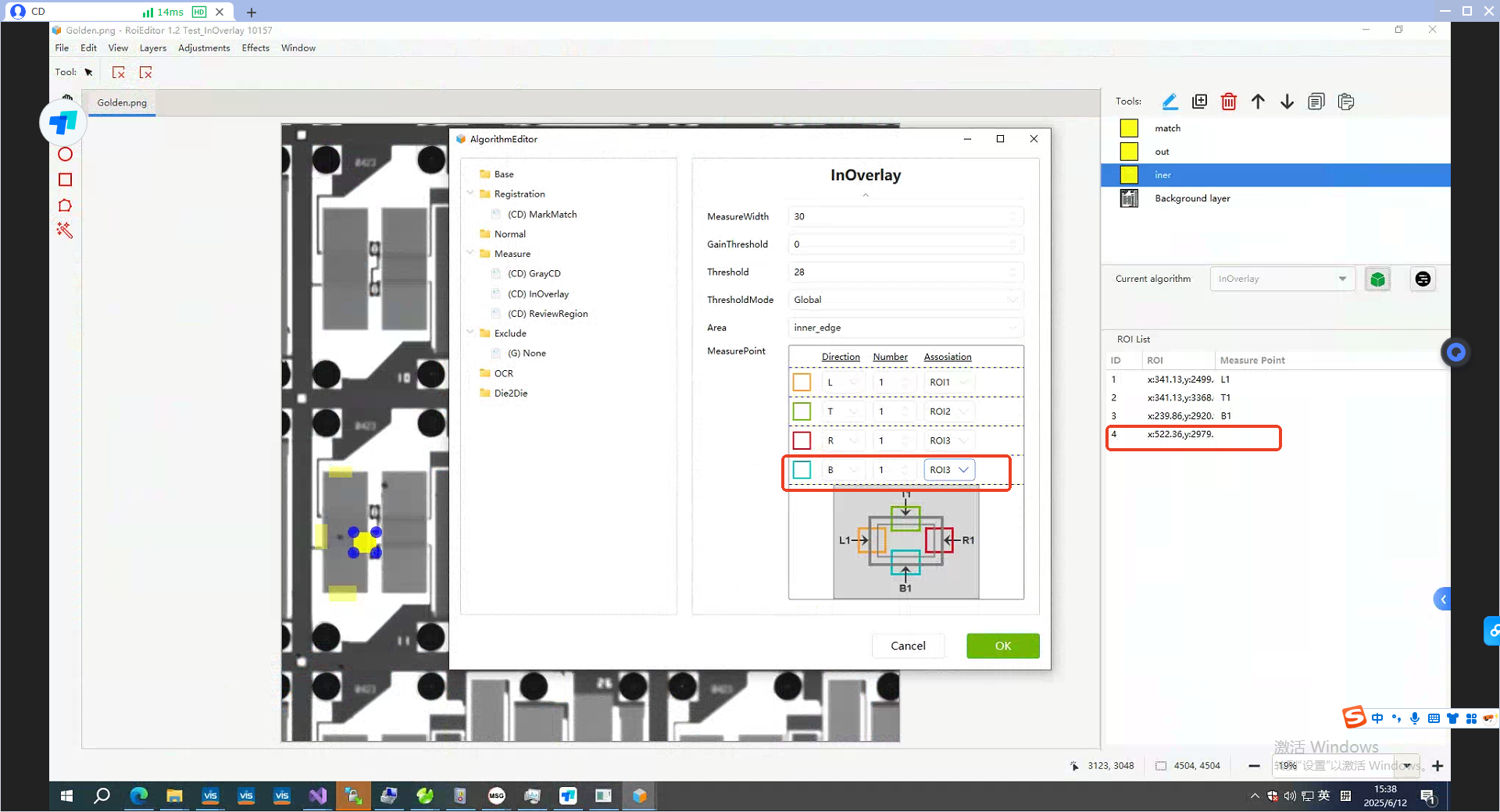Click the paste layer icon

[x=1345, y=101]
